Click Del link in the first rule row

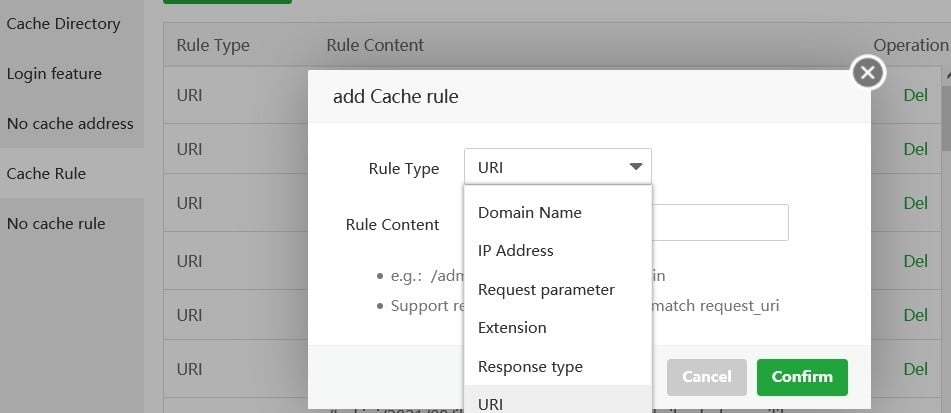(915, 96)
